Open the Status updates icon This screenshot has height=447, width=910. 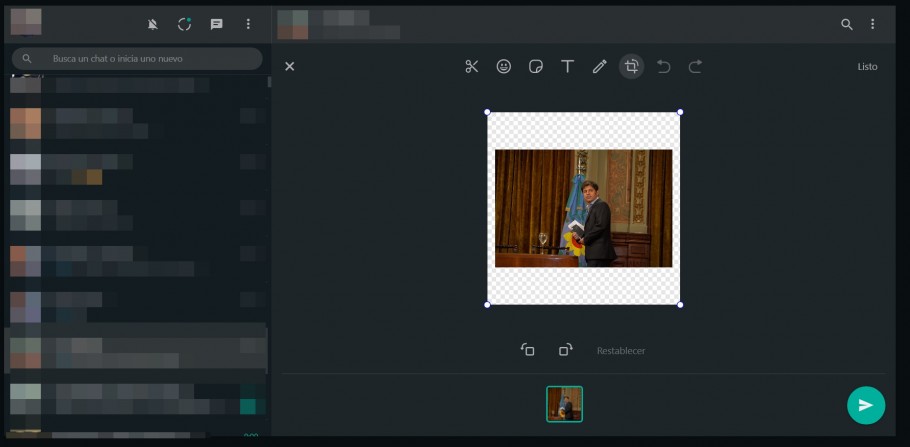click(185, 24)
